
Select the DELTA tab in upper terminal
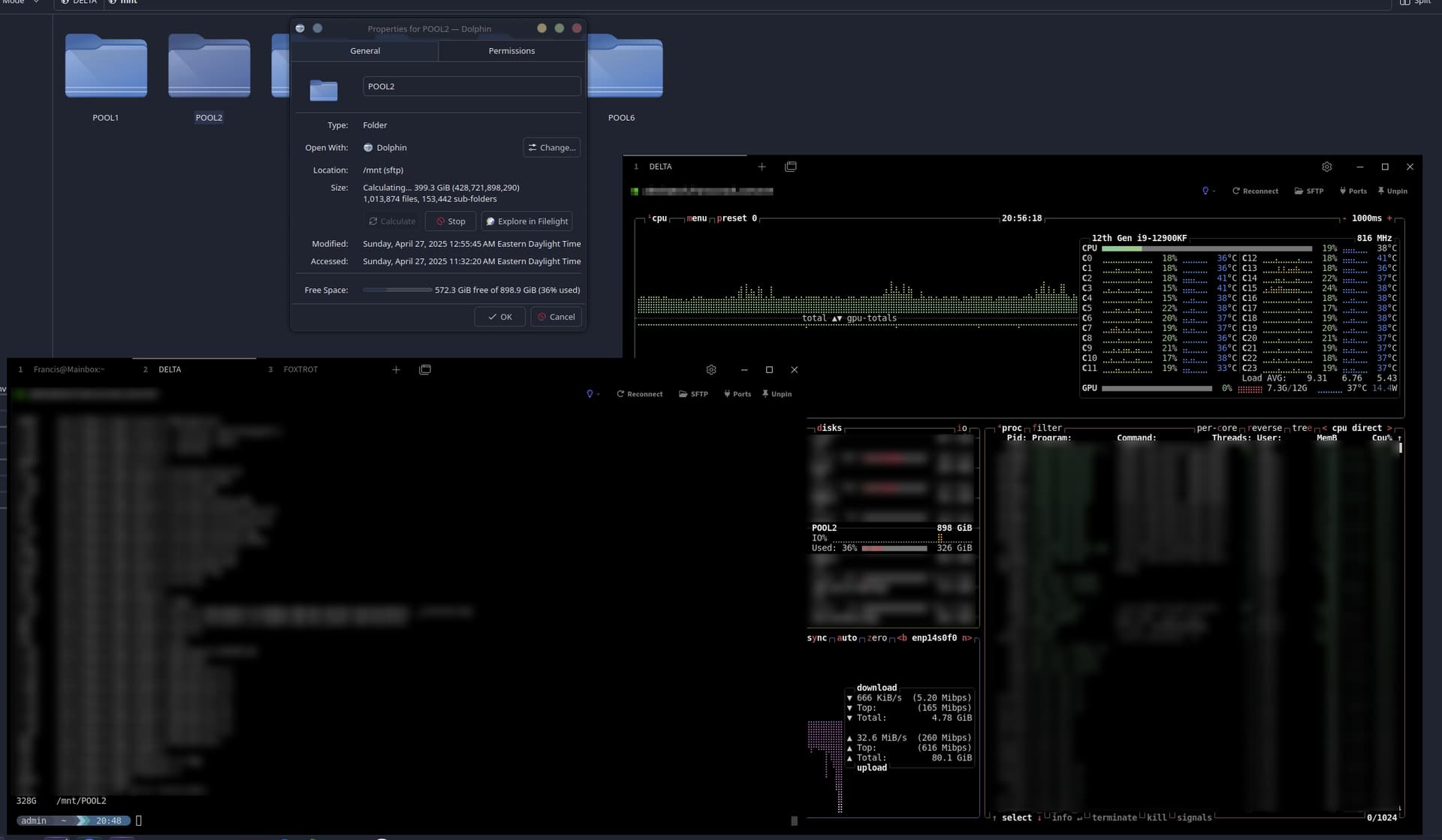pos(686,167)
